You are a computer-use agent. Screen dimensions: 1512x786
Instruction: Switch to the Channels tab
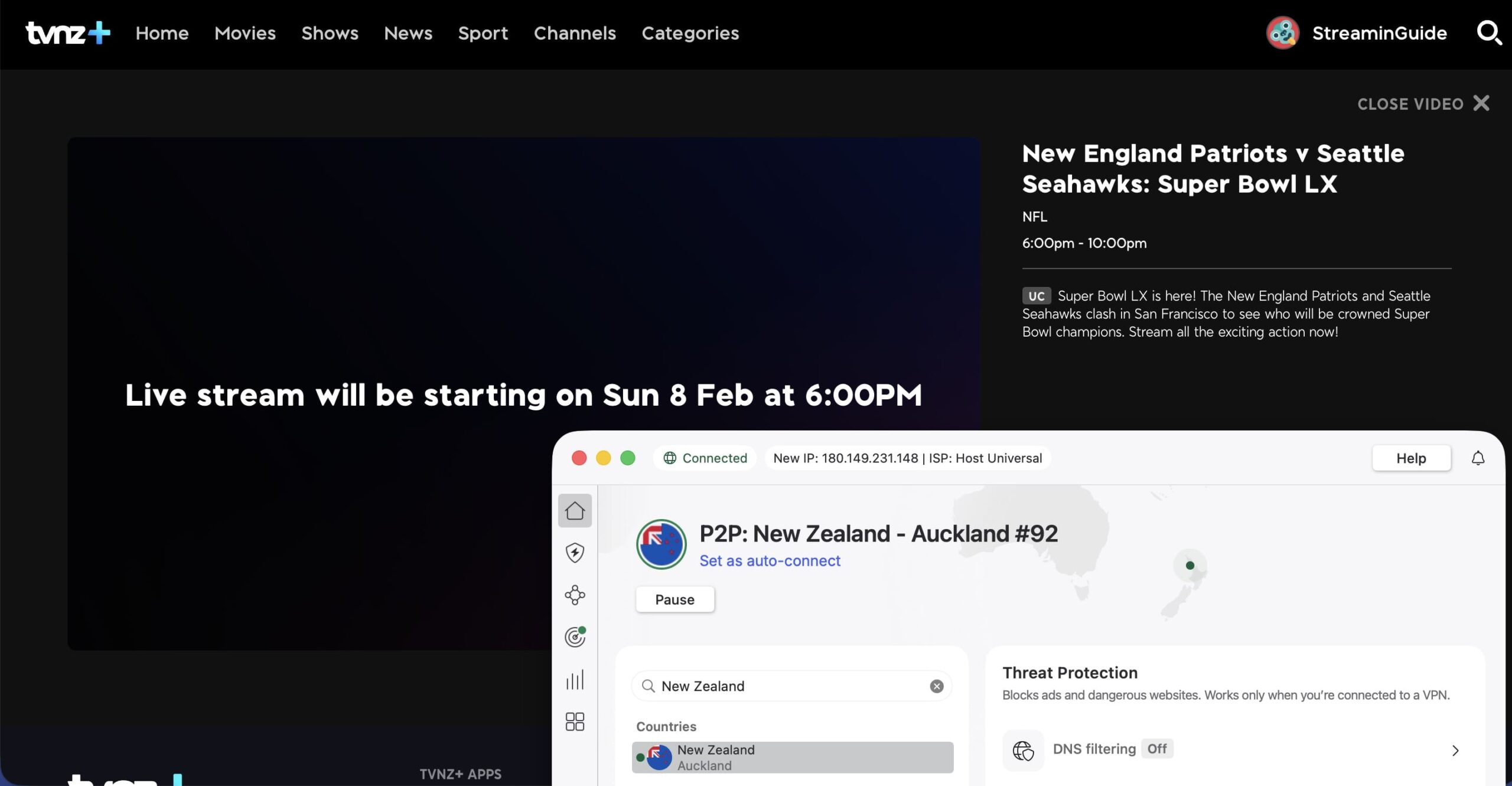tap(575, 34)
